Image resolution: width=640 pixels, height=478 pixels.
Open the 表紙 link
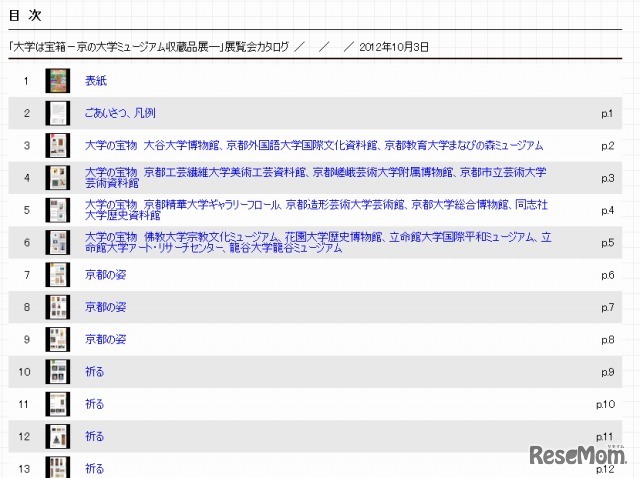96,80
